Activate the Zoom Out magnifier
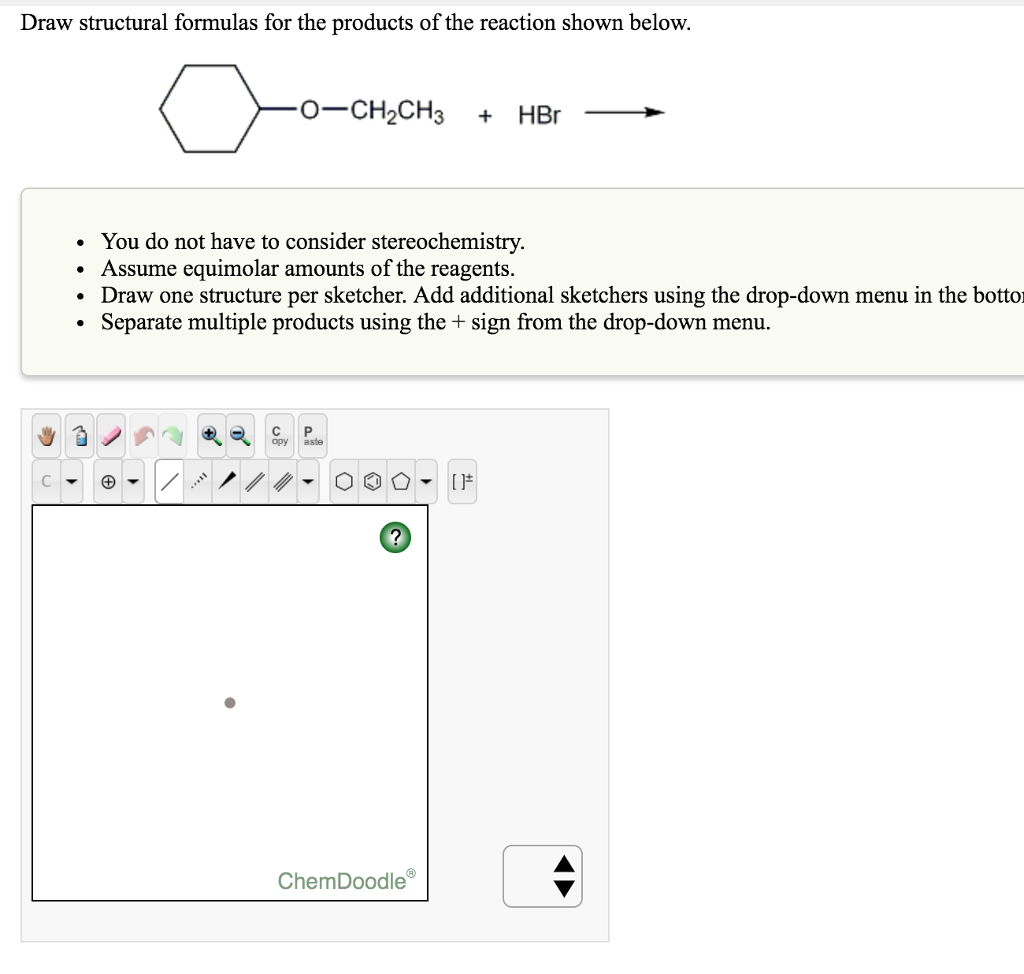This screenshot has width=1024, height=974. point(238,435)
